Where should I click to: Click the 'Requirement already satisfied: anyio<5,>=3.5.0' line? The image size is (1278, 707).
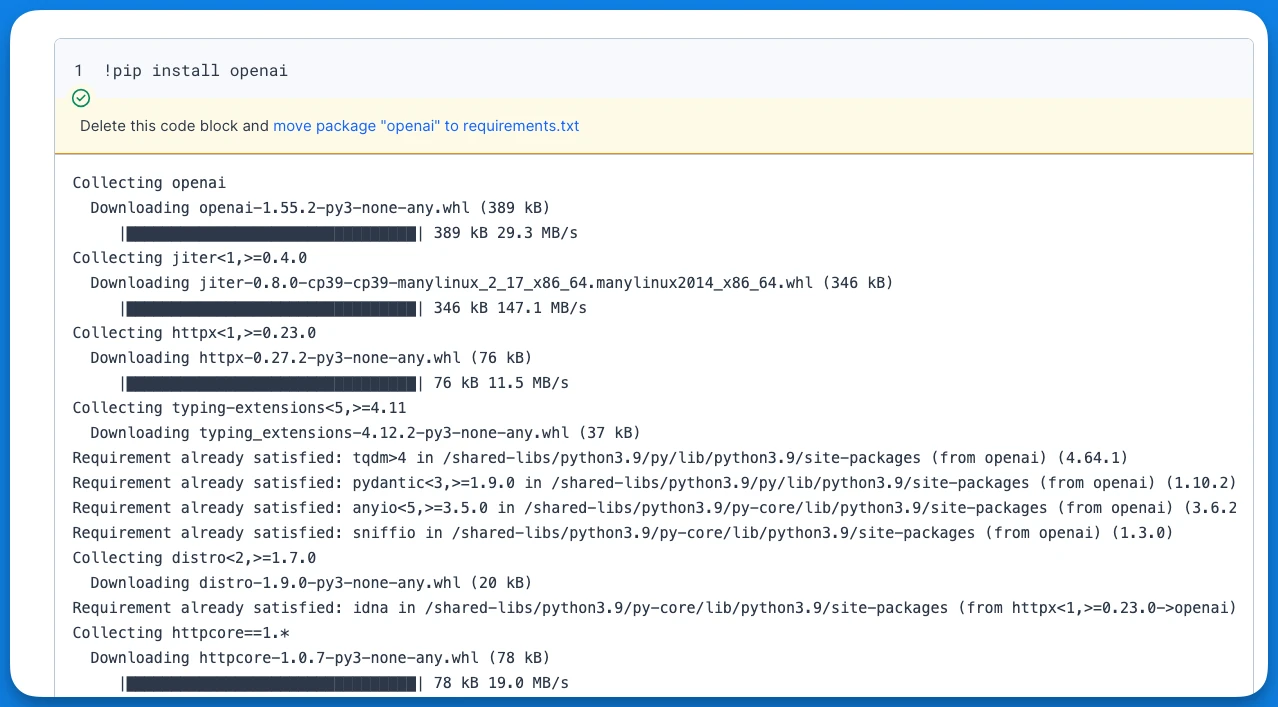coord(654,508)
